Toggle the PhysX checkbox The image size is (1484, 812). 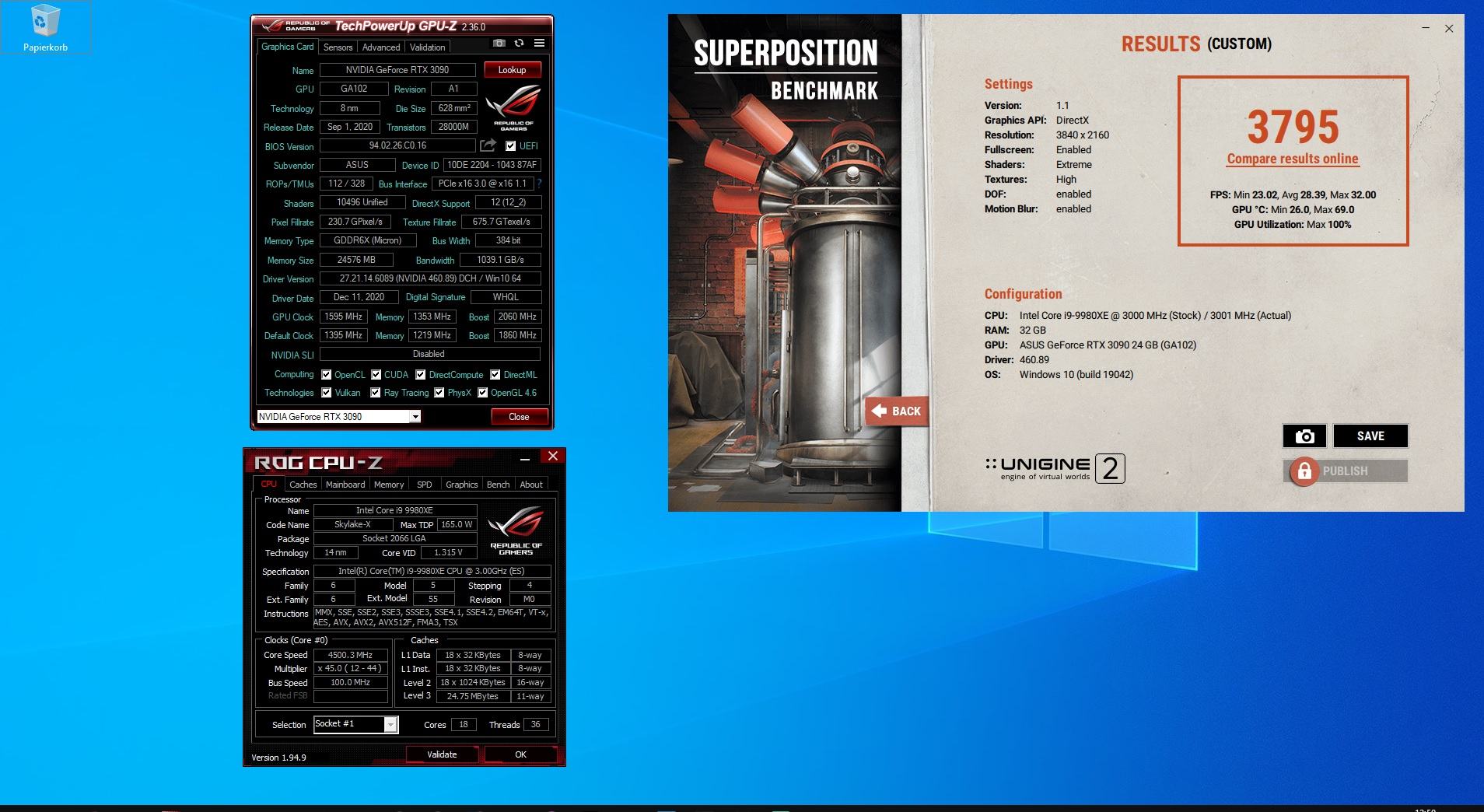[439, 393]
